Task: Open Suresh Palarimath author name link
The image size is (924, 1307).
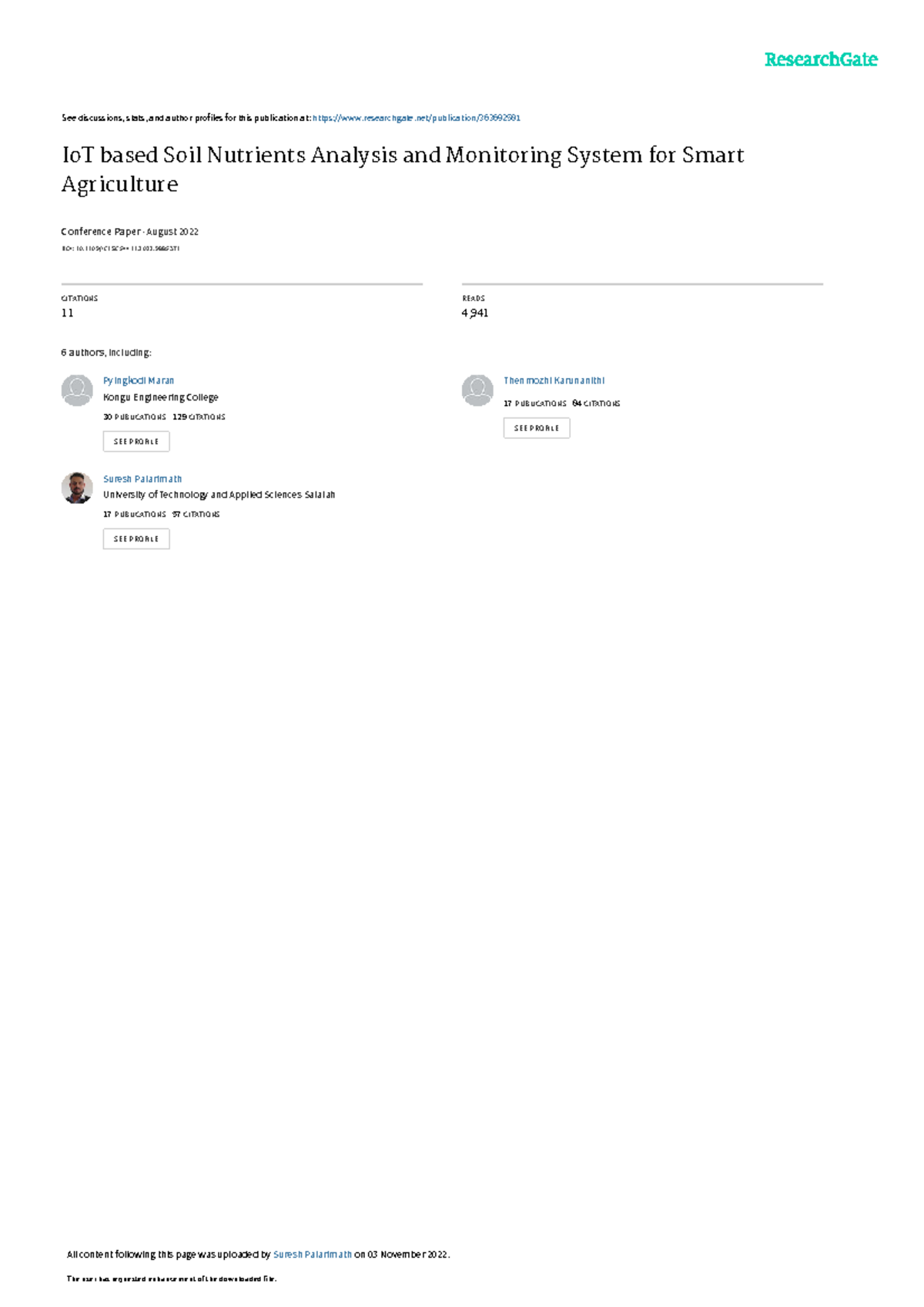Action: 142,479
